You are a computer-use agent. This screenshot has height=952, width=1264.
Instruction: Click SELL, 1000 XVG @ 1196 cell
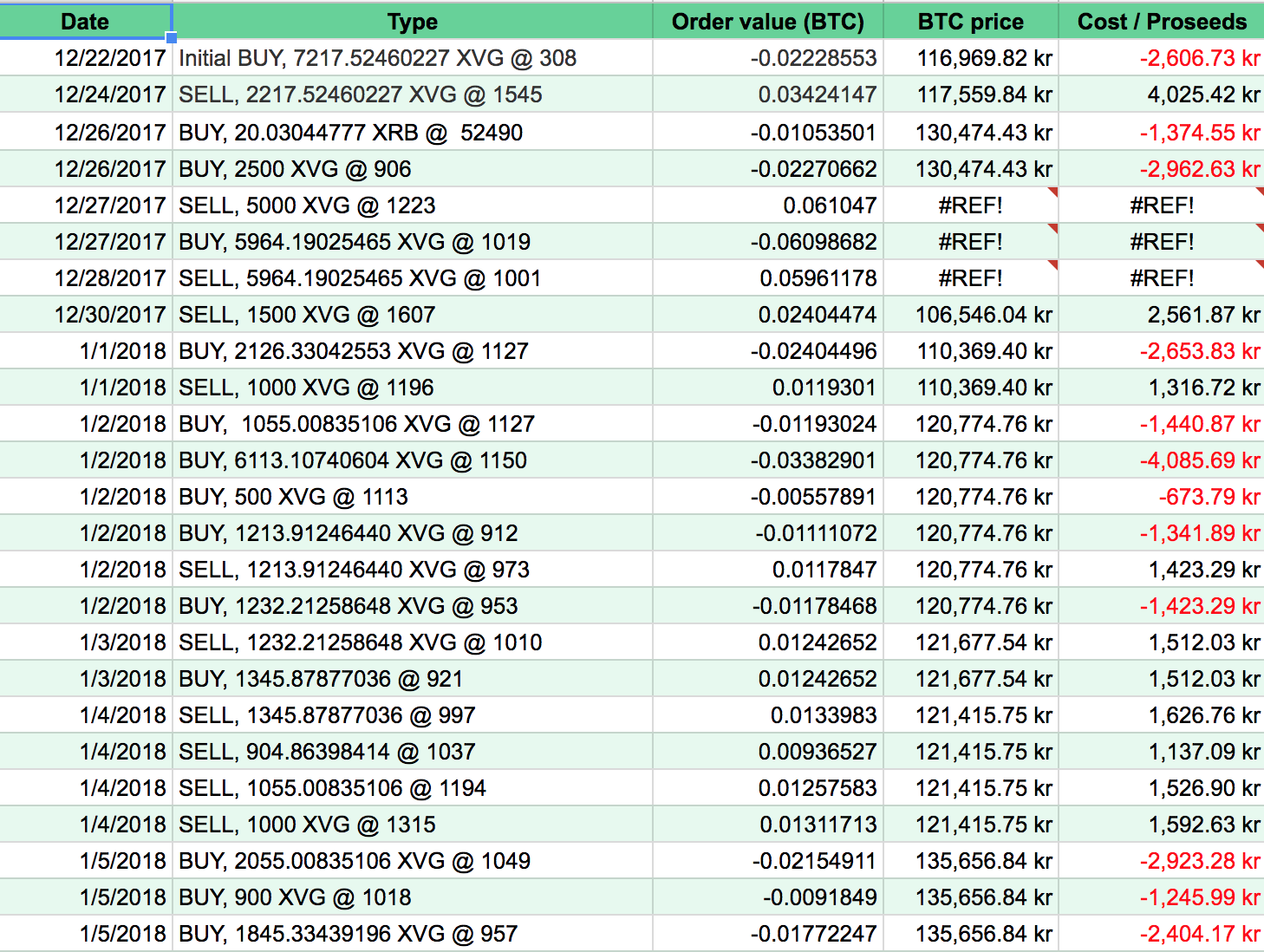(x=413, y=388)
